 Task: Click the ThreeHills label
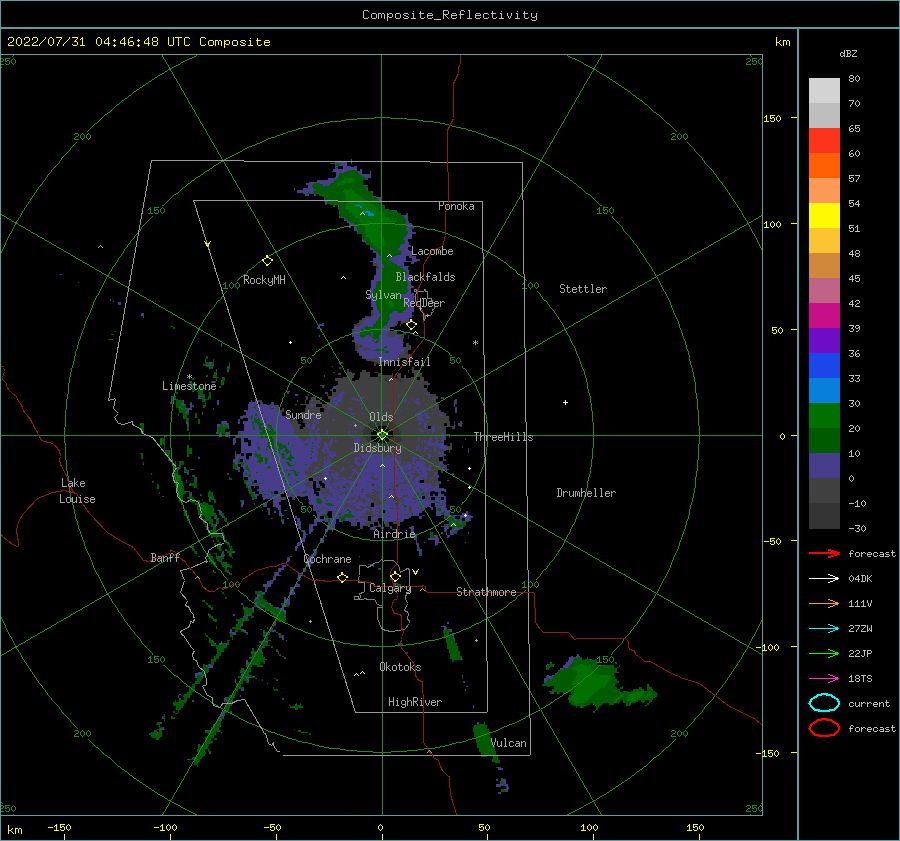pos(503,437)
